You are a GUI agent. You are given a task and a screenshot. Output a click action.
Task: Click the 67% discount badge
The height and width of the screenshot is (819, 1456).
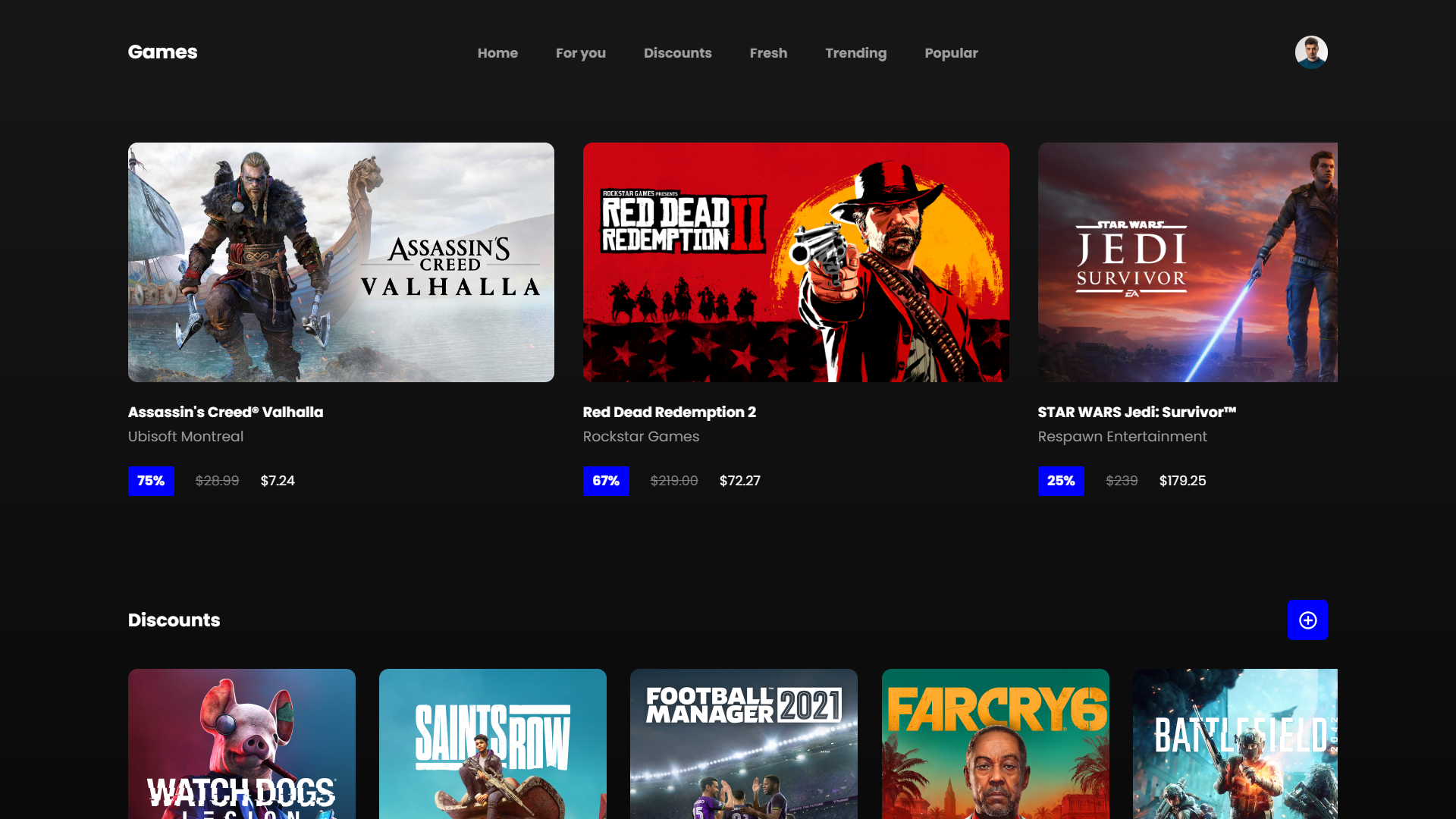(606, 481)
